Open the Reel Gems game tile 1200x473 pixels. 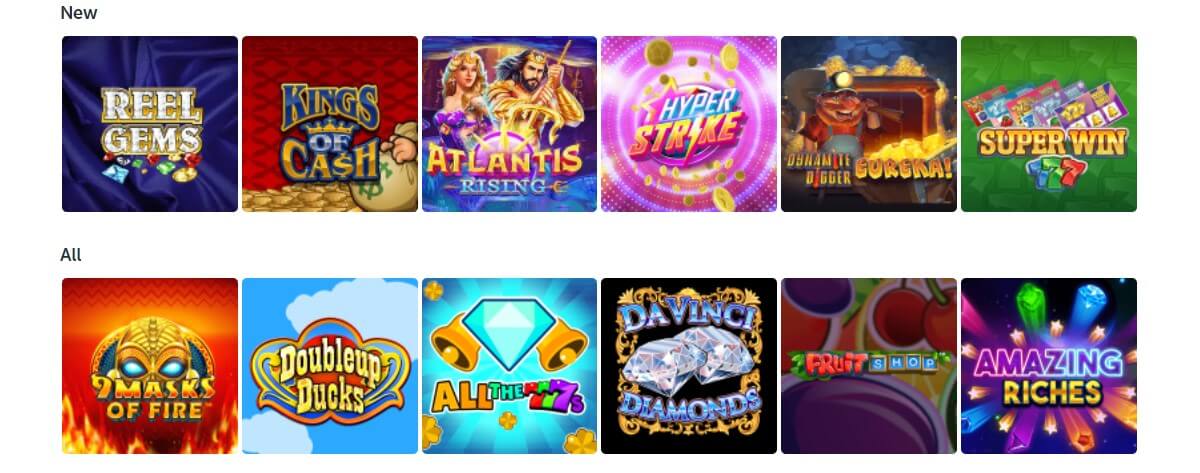[x=150, y=124]
